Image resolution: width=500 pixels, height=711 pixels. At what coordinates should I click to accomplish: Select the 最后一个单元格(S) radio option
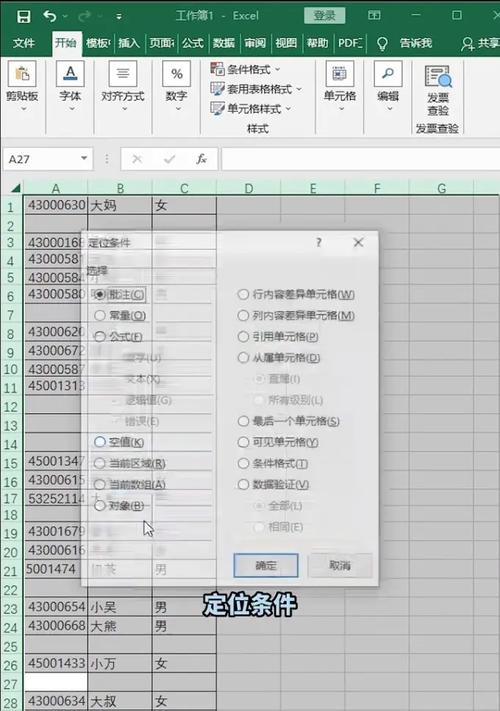click(x=288, y=421)
